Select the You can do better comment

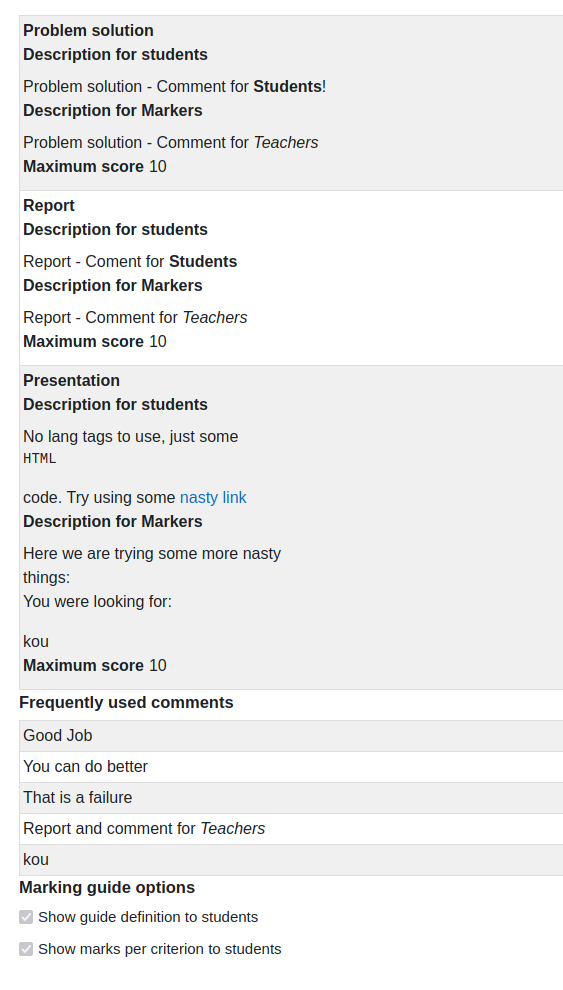click(291, 766)
